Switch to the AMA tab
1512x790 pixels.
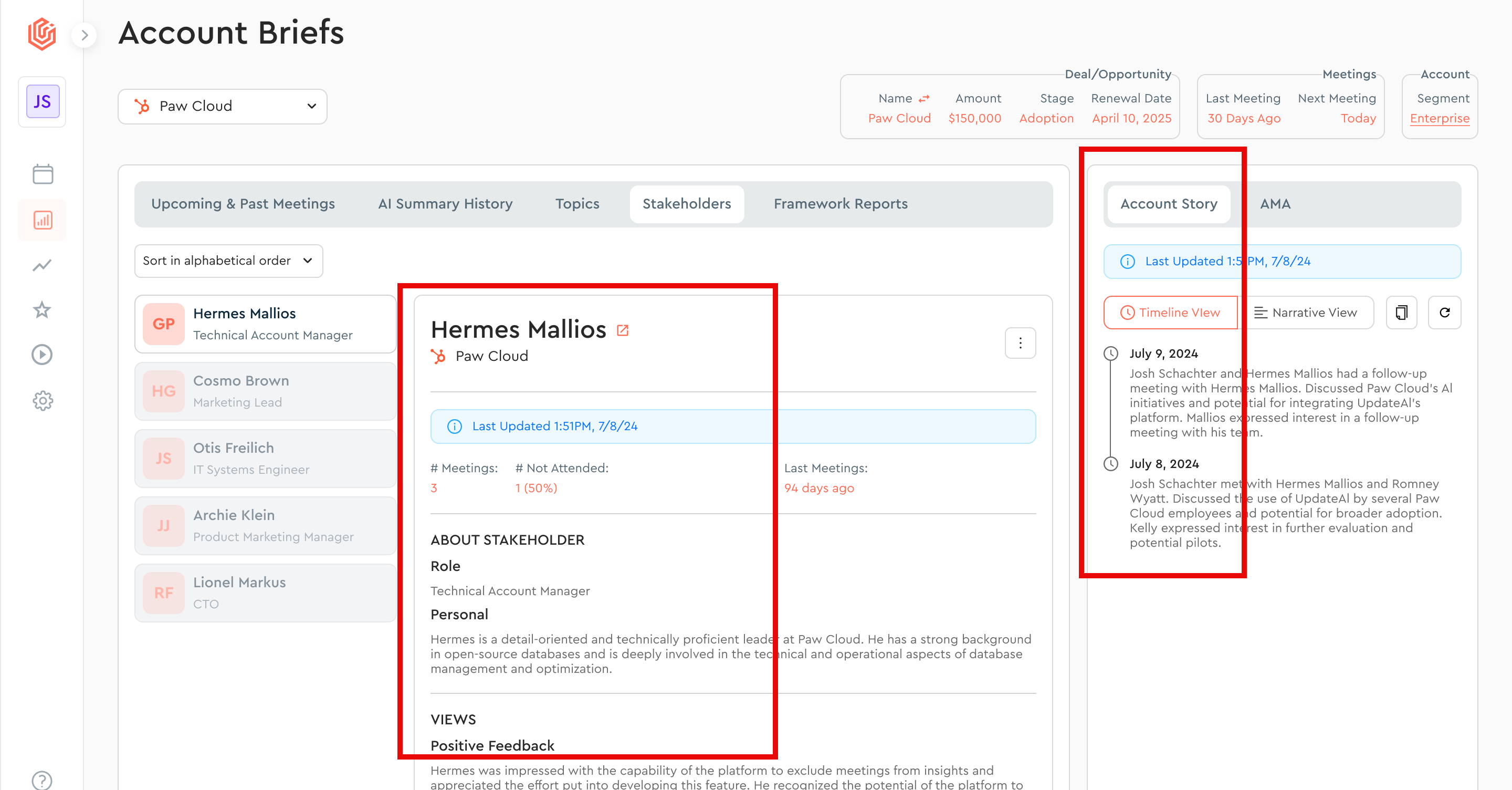(x=1275, y=204)
